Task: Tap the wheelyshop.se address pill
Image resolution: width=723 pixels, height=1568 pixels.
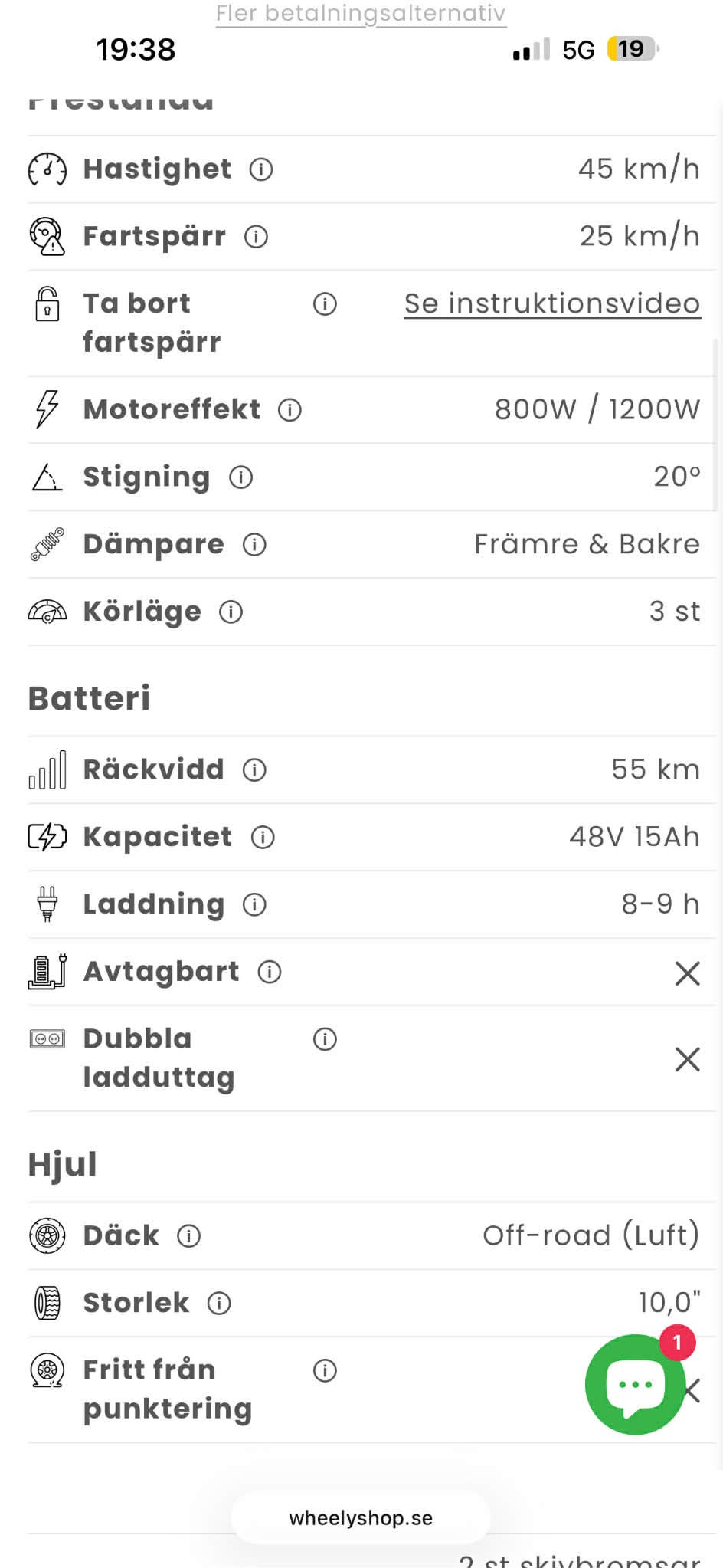Action: tap(361, 1518)
